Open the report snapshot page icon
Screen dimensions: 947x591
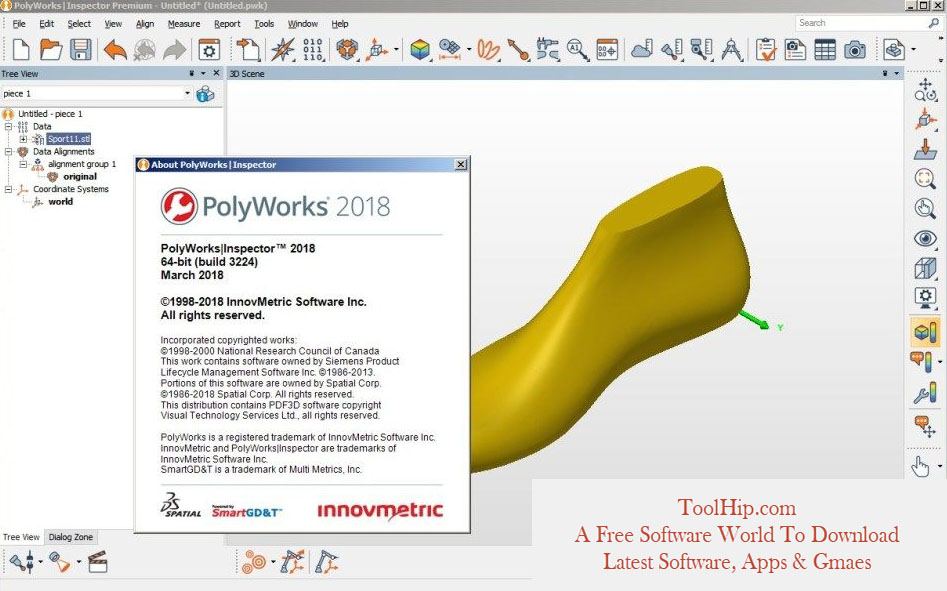[795, 50]
